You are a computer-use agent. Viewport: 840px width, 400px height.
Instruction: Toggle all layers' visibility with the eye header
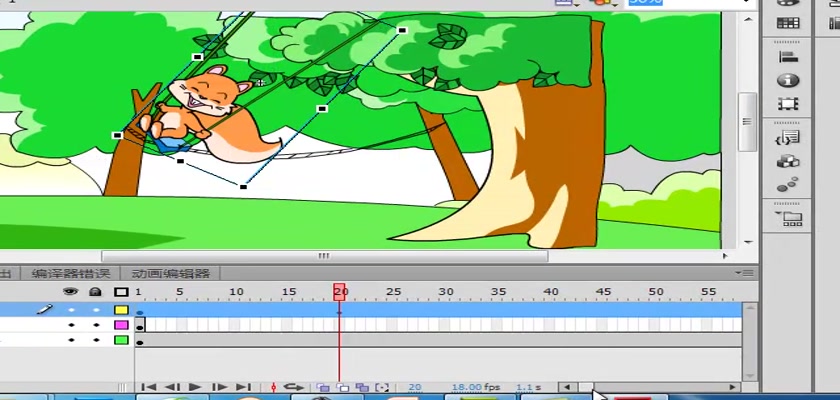pyautogui.click(x=71, y=292)
